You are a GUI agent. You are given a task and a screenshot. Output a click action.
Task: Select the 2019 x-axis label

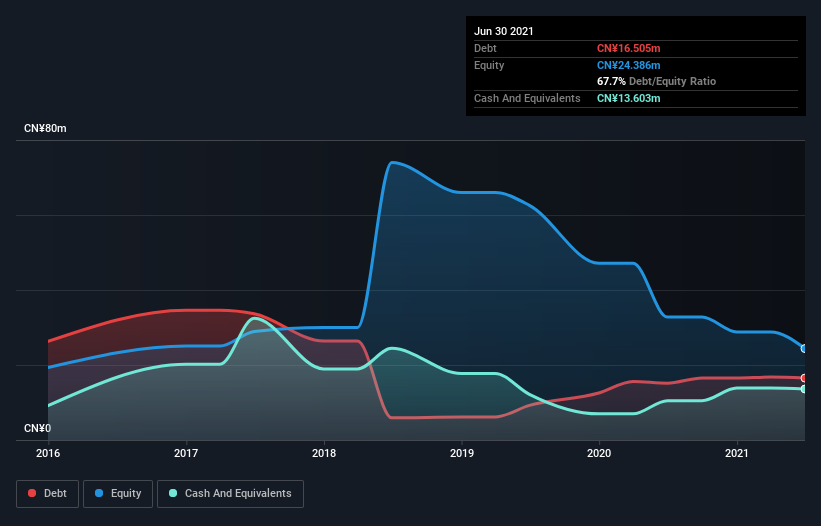coord(462,453)
